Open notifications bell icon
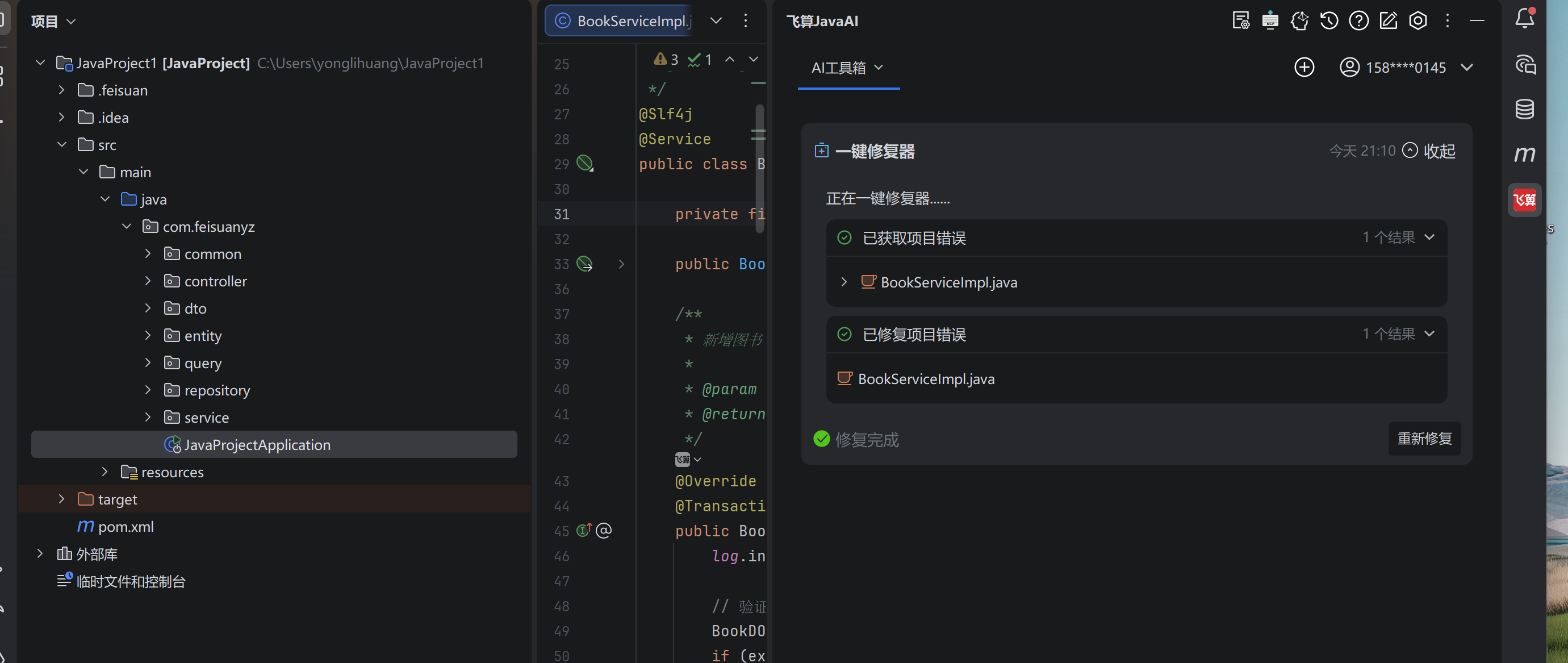This screenshot has width=1568, height=663. click(x=1524, y=18)
